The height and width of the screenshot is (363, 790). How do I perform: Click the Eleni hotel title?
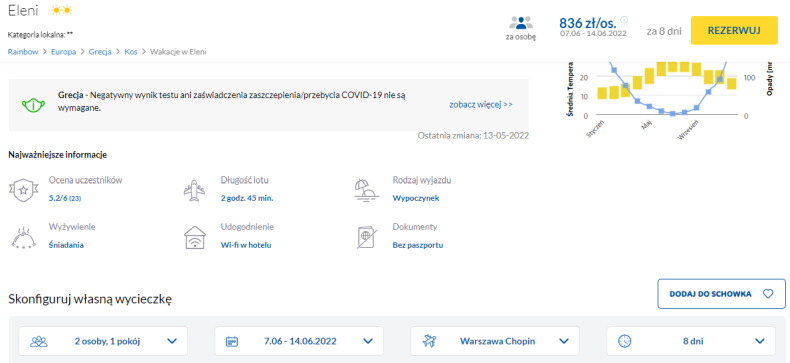(x=23, y=10)
